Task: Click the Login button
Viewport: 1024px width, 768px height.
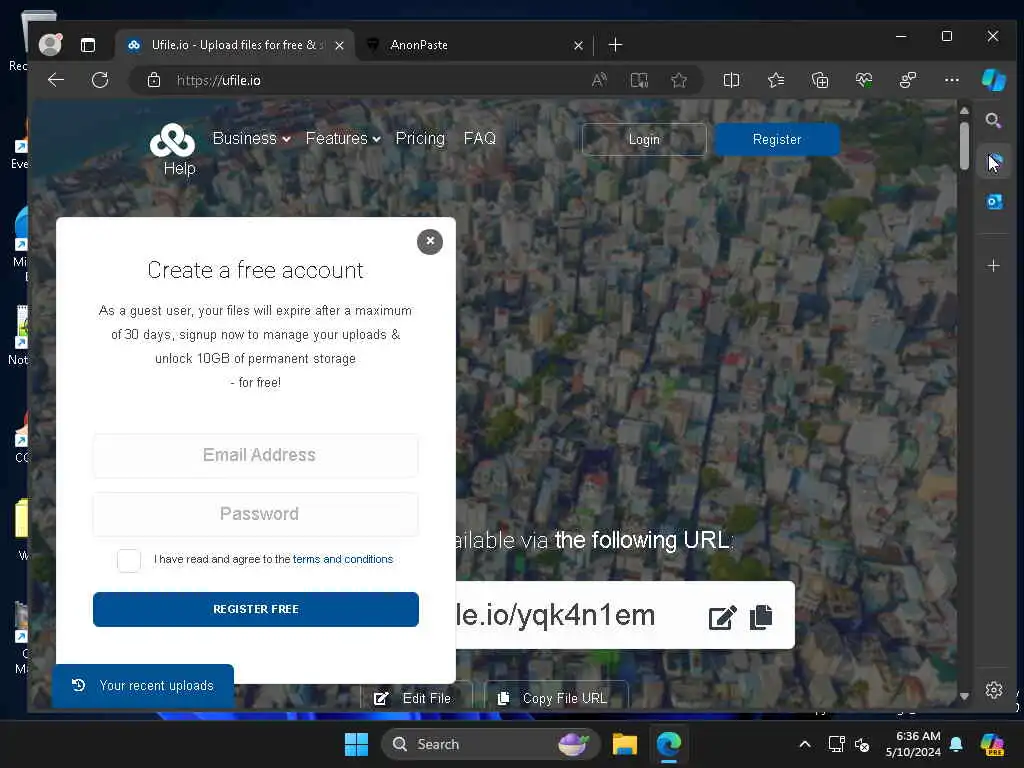Action: coord(644,139)
